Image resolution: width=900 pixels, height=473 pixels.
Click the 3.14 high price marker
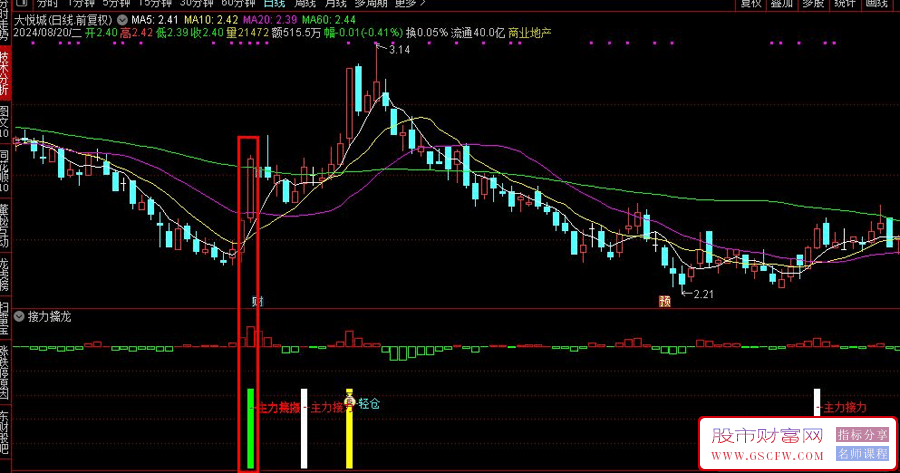tap(399, 50)
